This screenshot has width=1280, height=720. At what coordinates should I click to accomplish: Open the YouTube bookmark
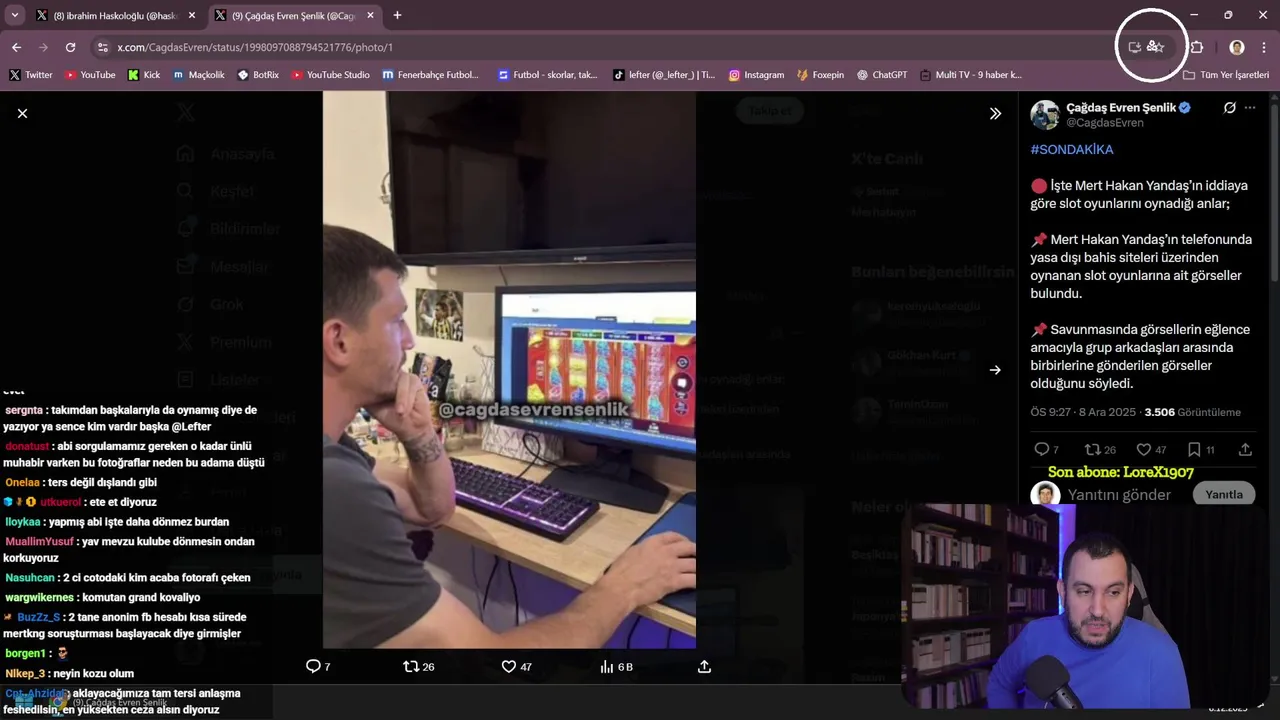tap(89, 75)
